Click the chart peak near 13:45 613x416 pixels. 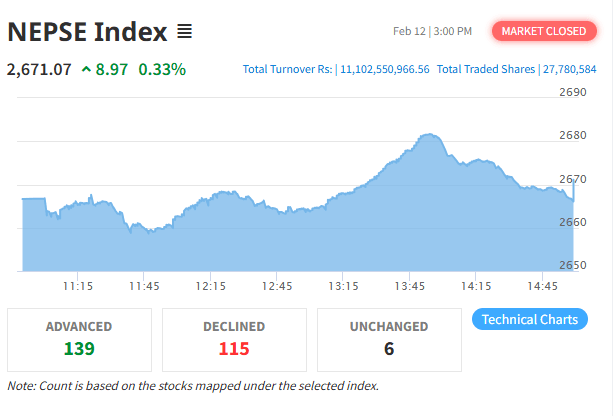tap(430, 134)
